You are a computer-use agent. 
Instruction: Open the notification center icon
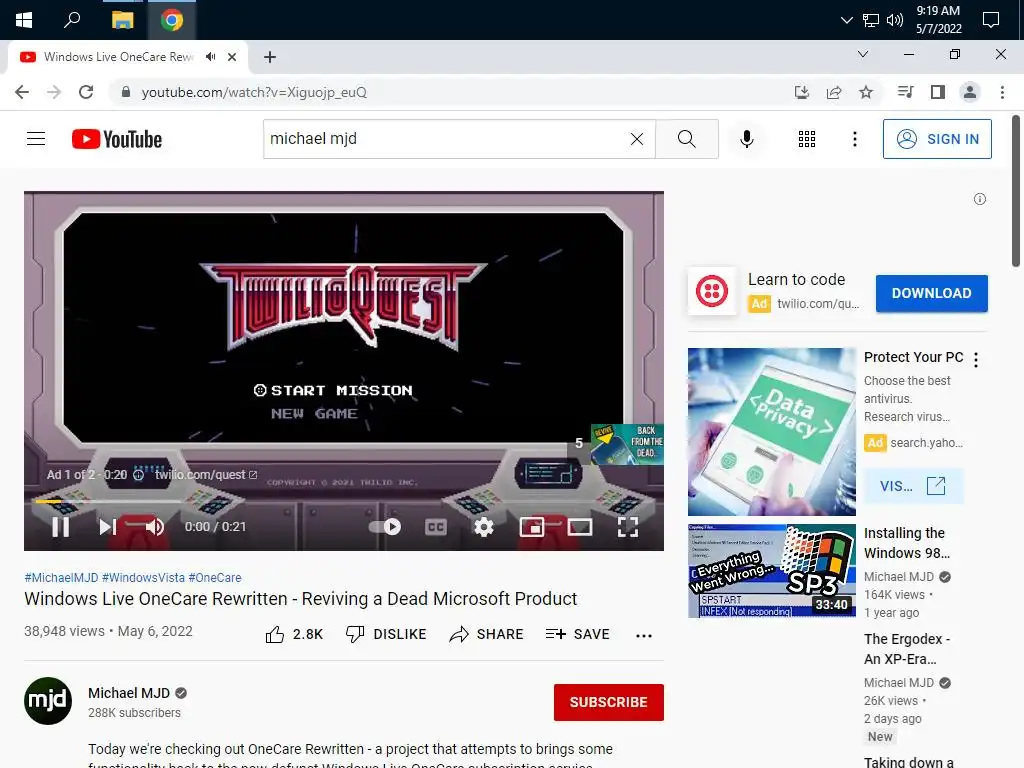[x=991, y=20]
